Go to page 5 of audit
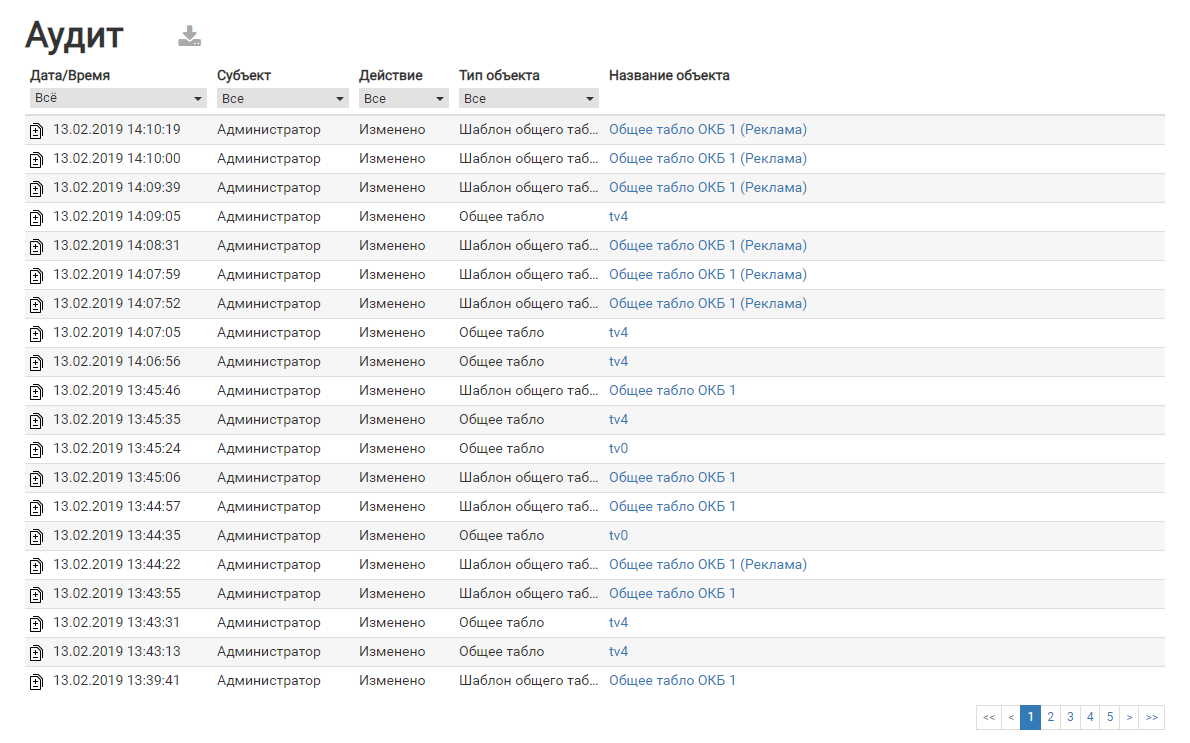 point(1110,717)
